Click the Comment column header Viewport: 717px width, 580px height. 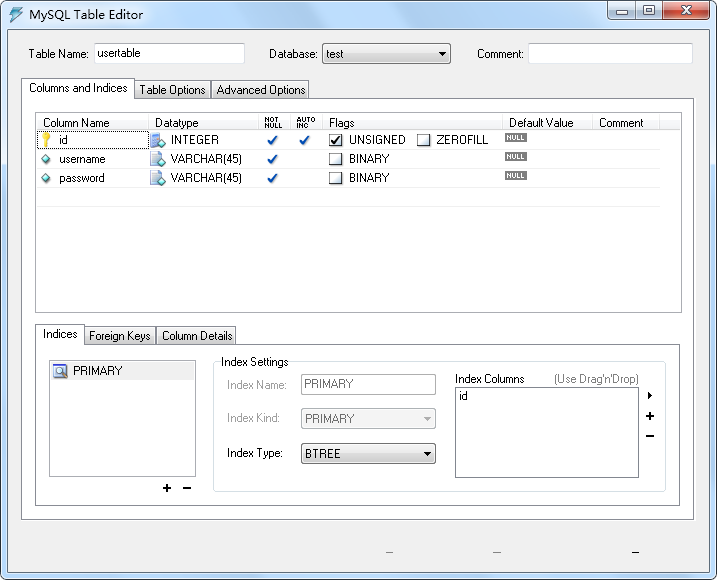click(626, 123)
